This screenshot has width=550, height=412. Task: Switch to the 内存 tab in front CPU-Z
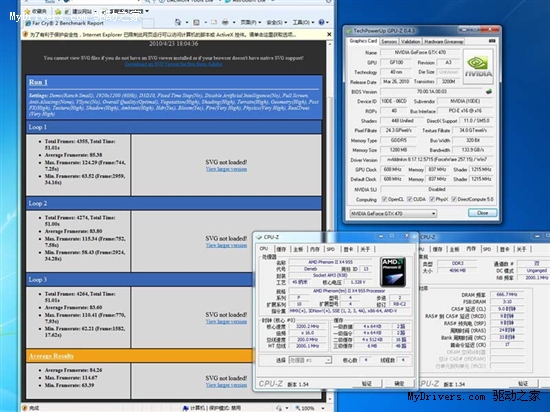click(315, 249)
